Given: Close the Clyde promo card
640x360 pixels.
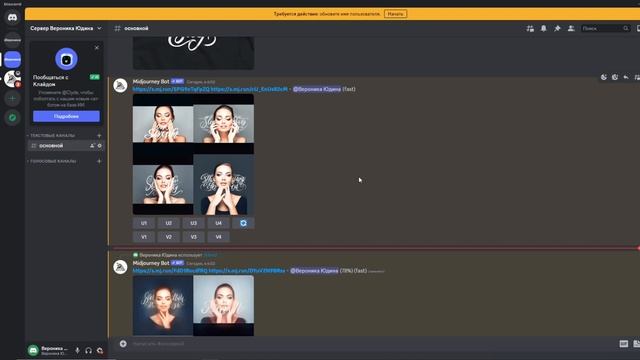Looking at the screenshot, I should pyautogui.click(x=97, y=48).
